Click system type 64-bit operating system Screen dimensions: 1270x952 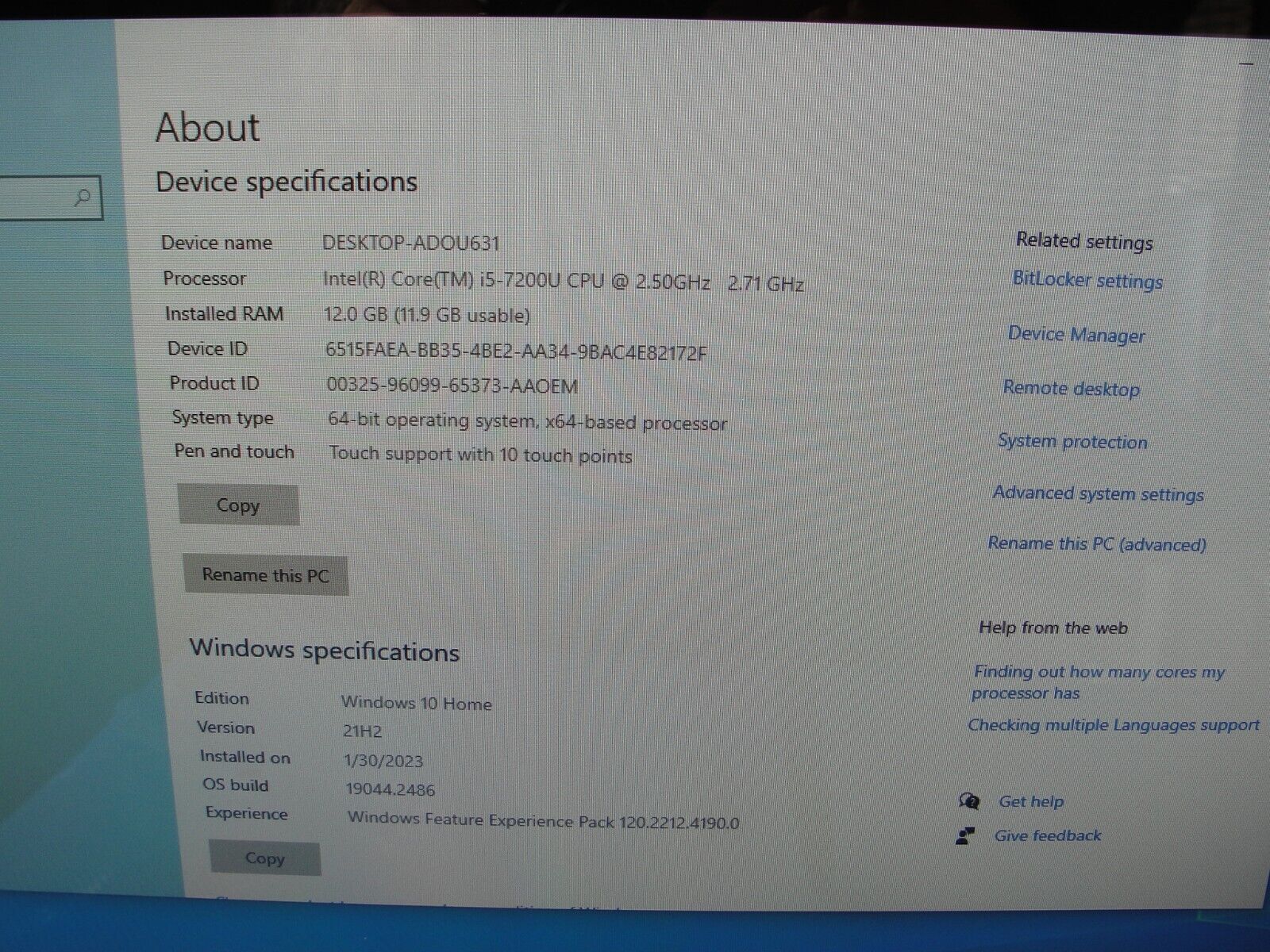click(x=527, y=421)
